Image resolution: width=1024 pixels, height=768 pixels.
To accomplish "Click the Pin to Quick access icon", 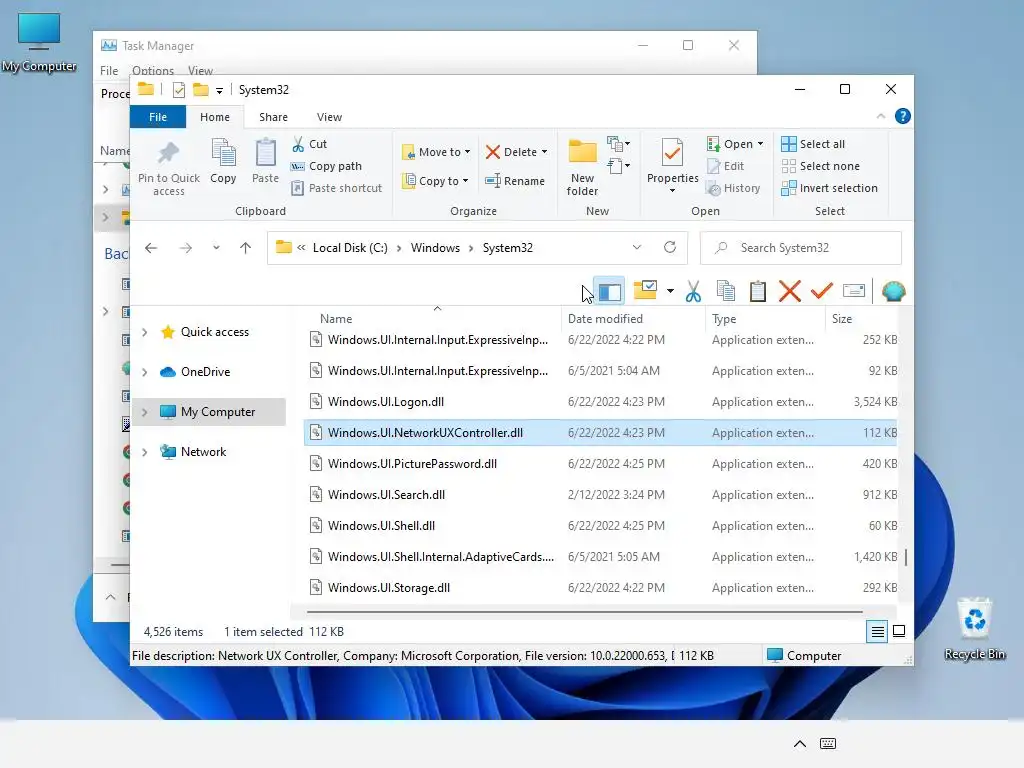I will click(x=168, y=168).
